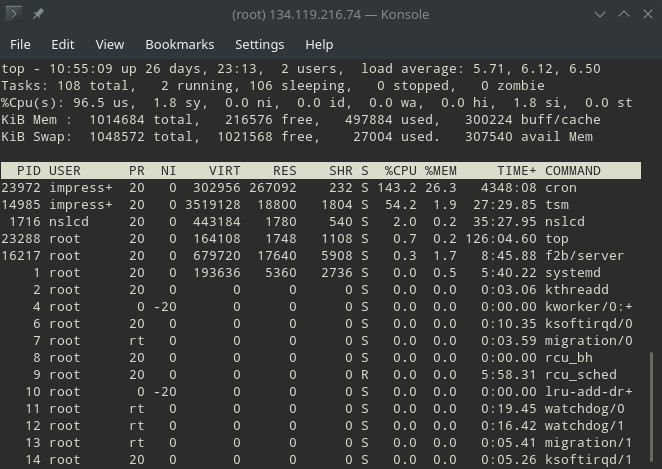662x469 pixels.
Task: Click the 26.3 memory percentage value
Action: tap(440, 187)
